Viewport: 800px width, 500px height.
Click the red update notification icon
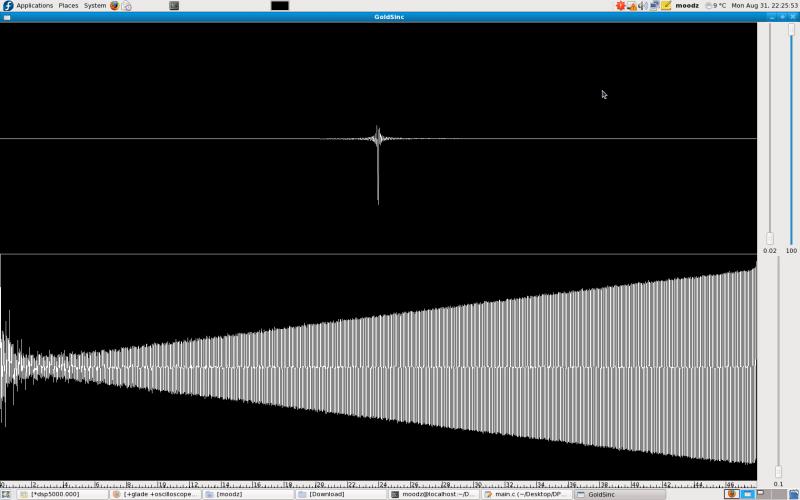[620, 5]
